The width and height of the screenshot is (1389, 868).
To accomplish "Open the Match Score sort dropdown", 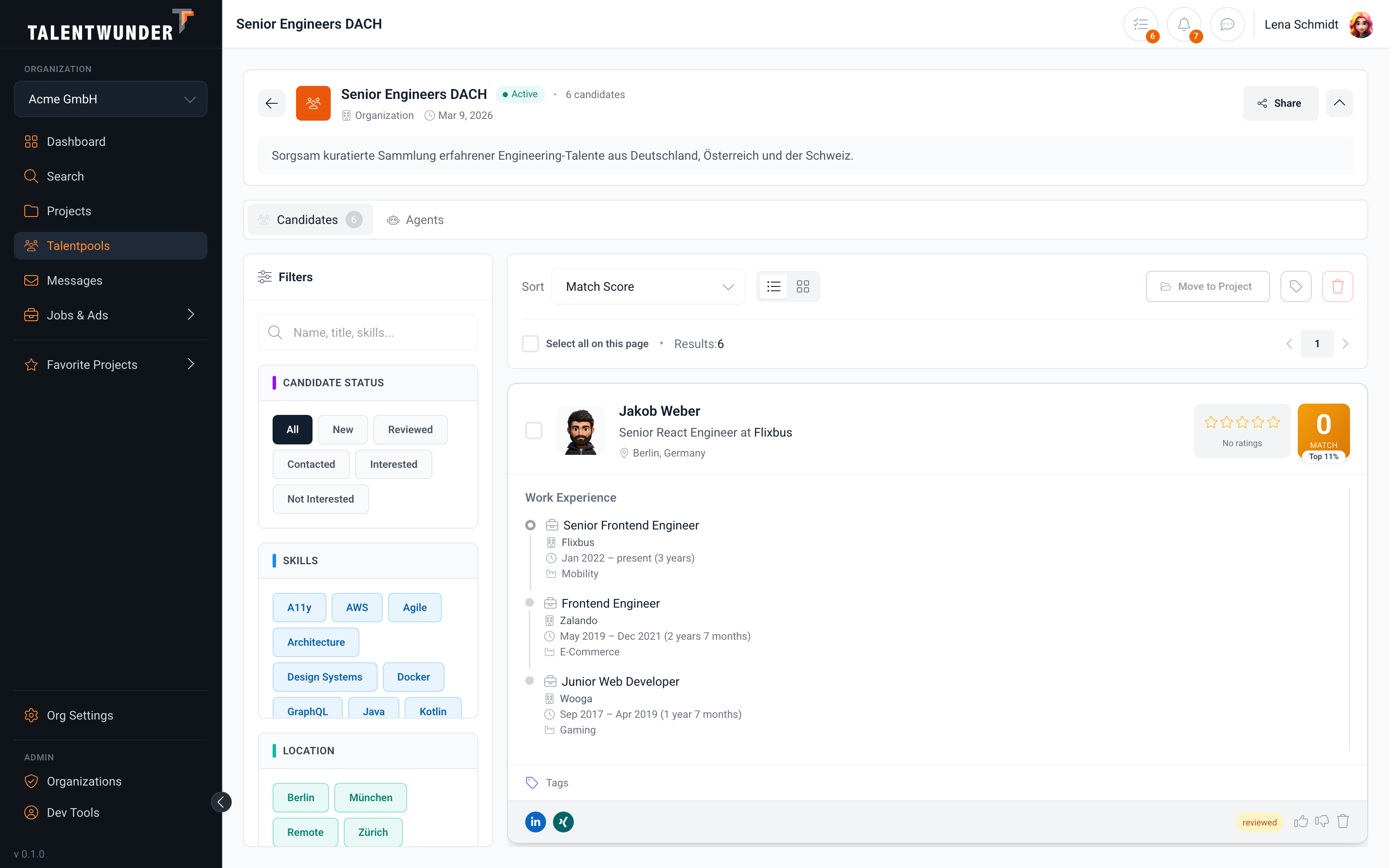I will click(648, 286).
